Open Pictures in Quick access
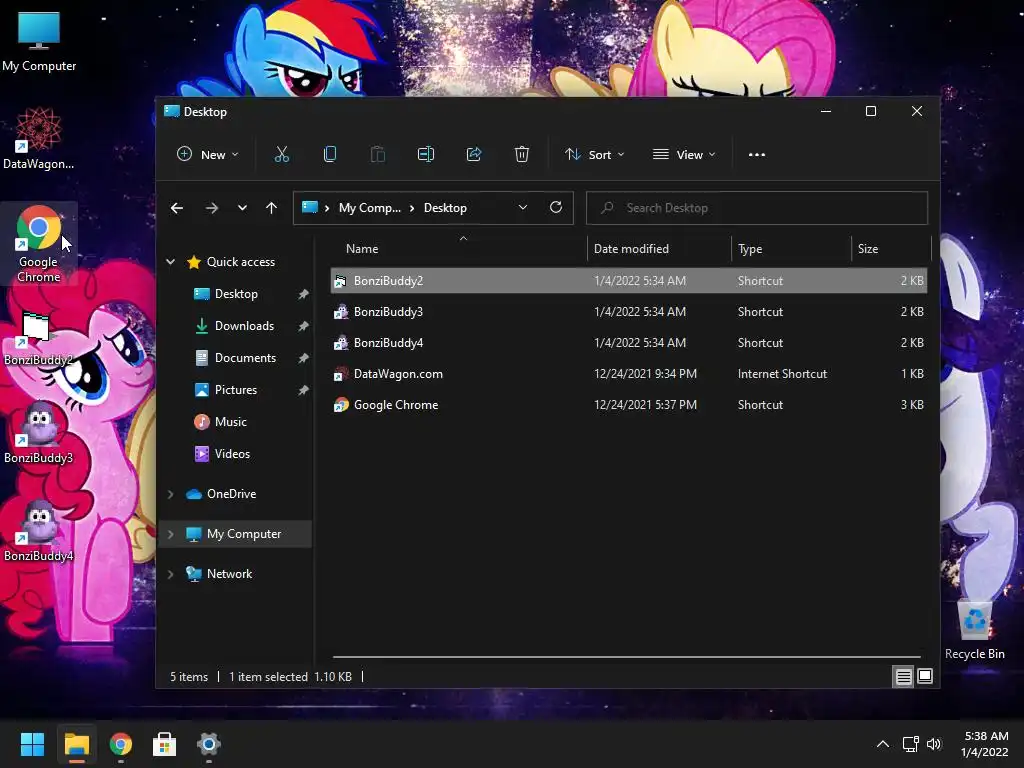Screen dimensions: 1024x768 [x=235, y=390]
